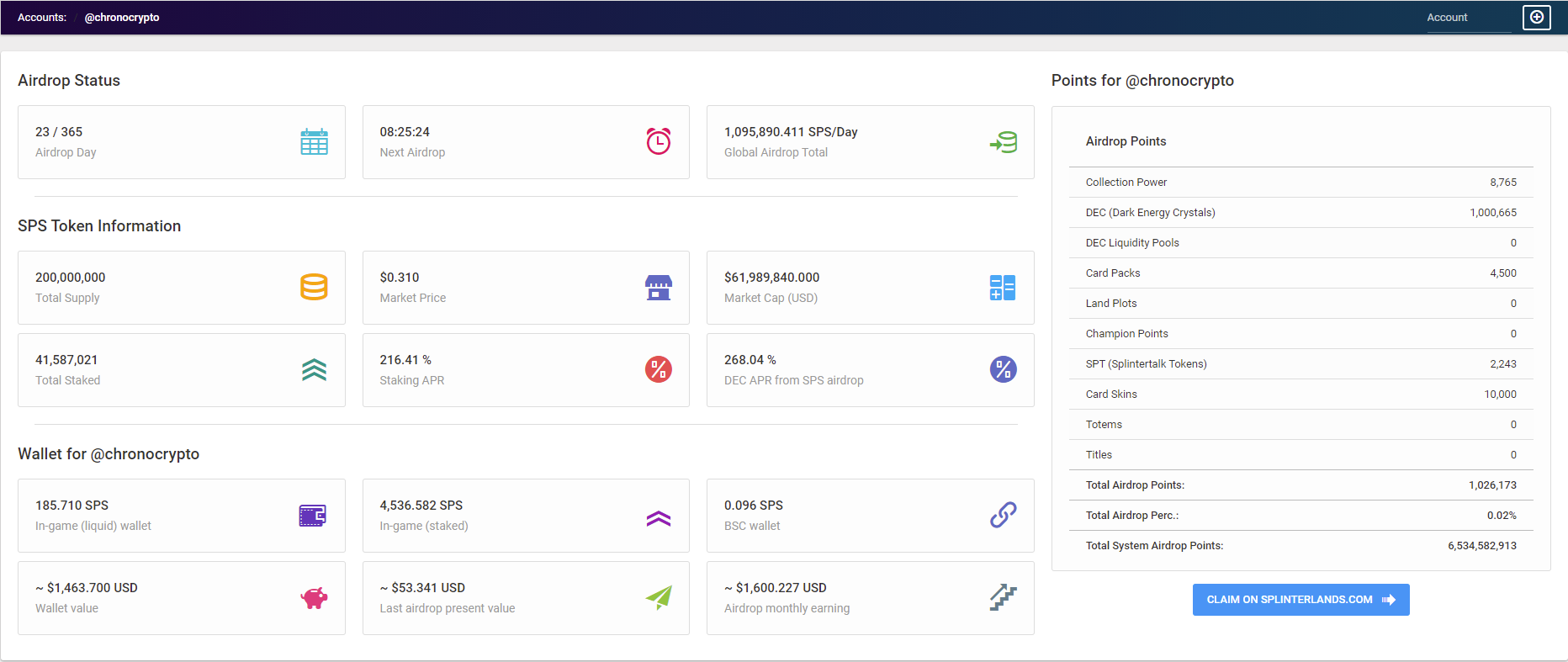Click the 4,536.582 SPS staked value
This screenshot has width=1568, height=662.
coord(421,506)
